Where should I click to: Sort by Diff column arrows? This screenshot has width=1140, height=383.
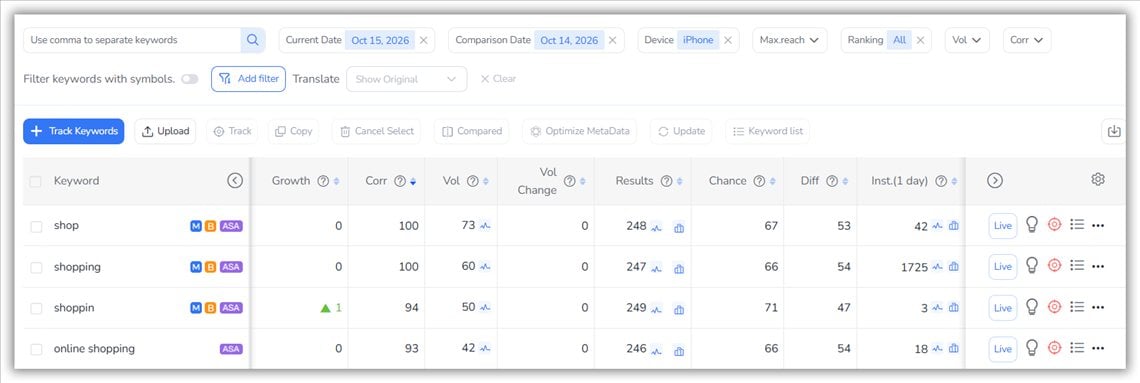point(846,181)
